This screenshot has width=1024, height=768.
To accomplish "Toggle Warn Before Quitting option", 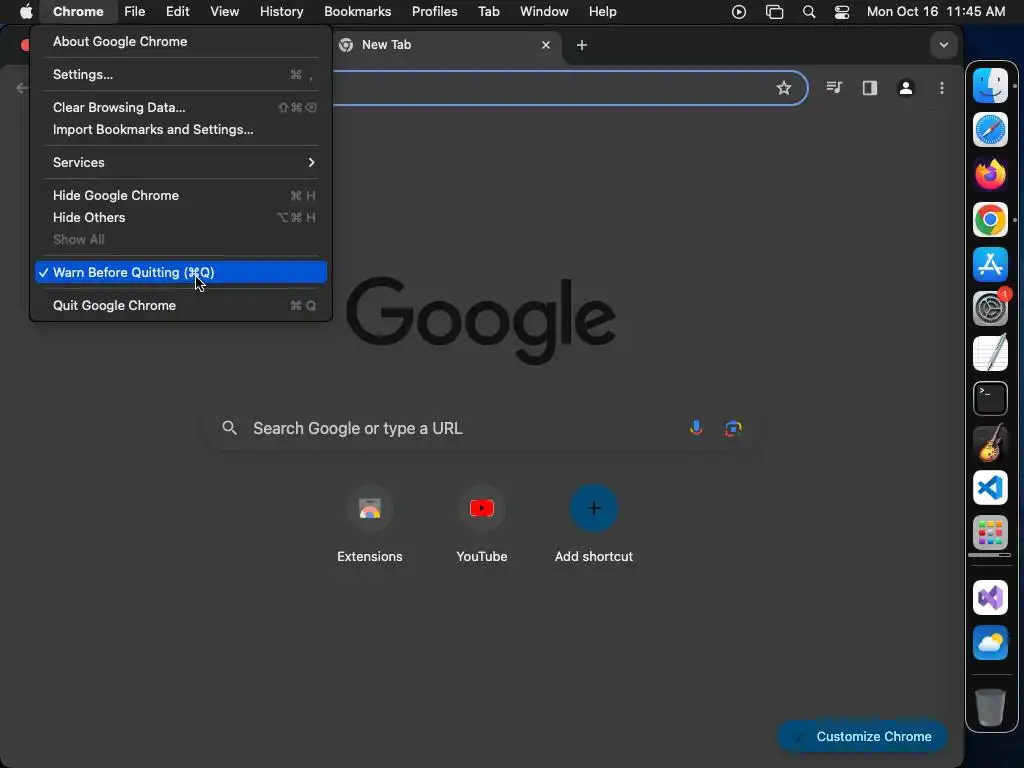I will click(181, 272).
